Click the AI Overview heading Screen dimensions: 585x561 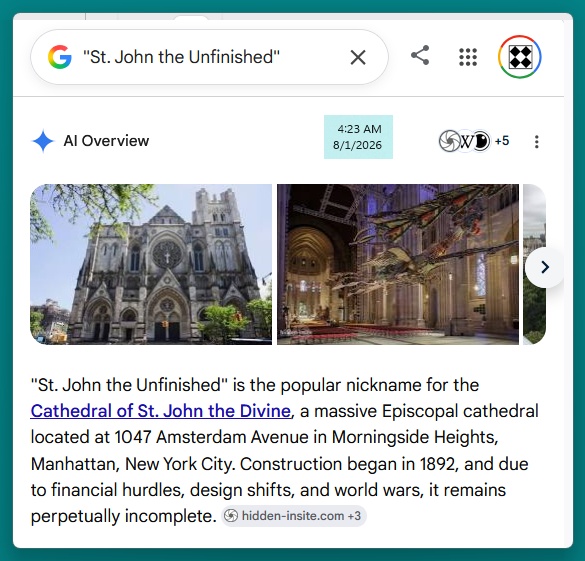[x=106, y=141]
